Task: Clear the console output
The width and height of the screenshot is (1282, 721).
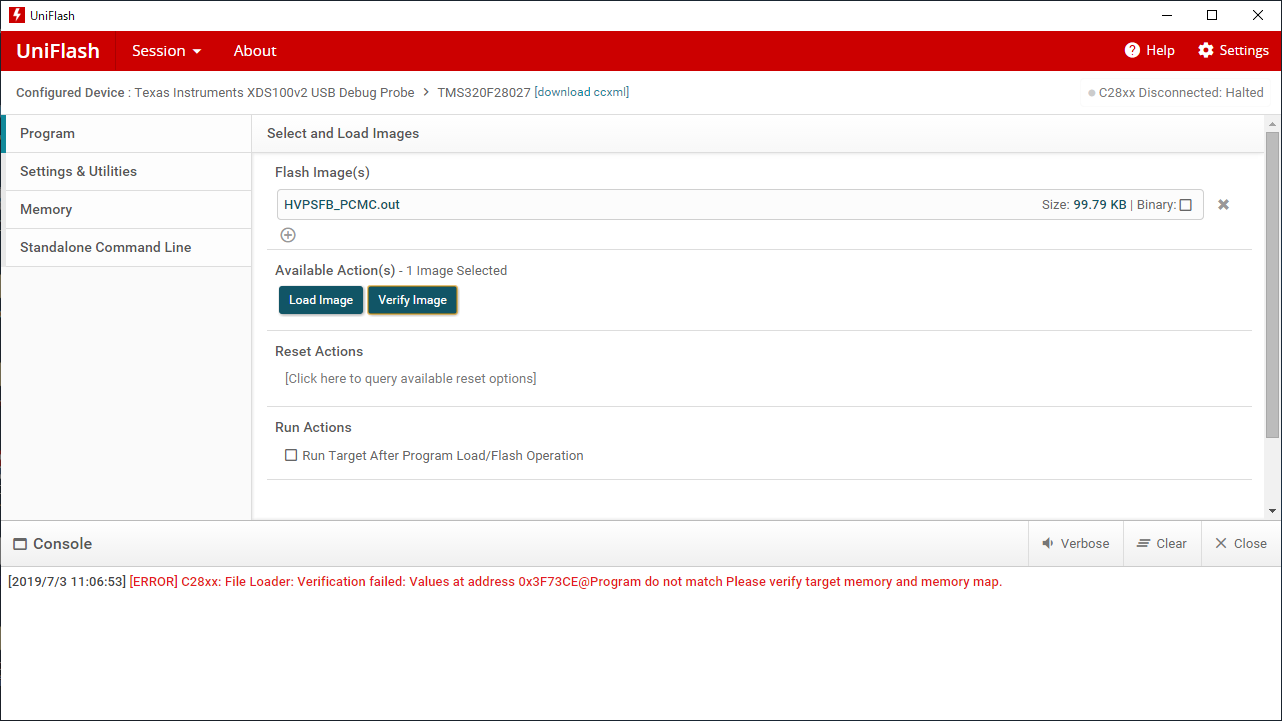Action: [1162, 544]
